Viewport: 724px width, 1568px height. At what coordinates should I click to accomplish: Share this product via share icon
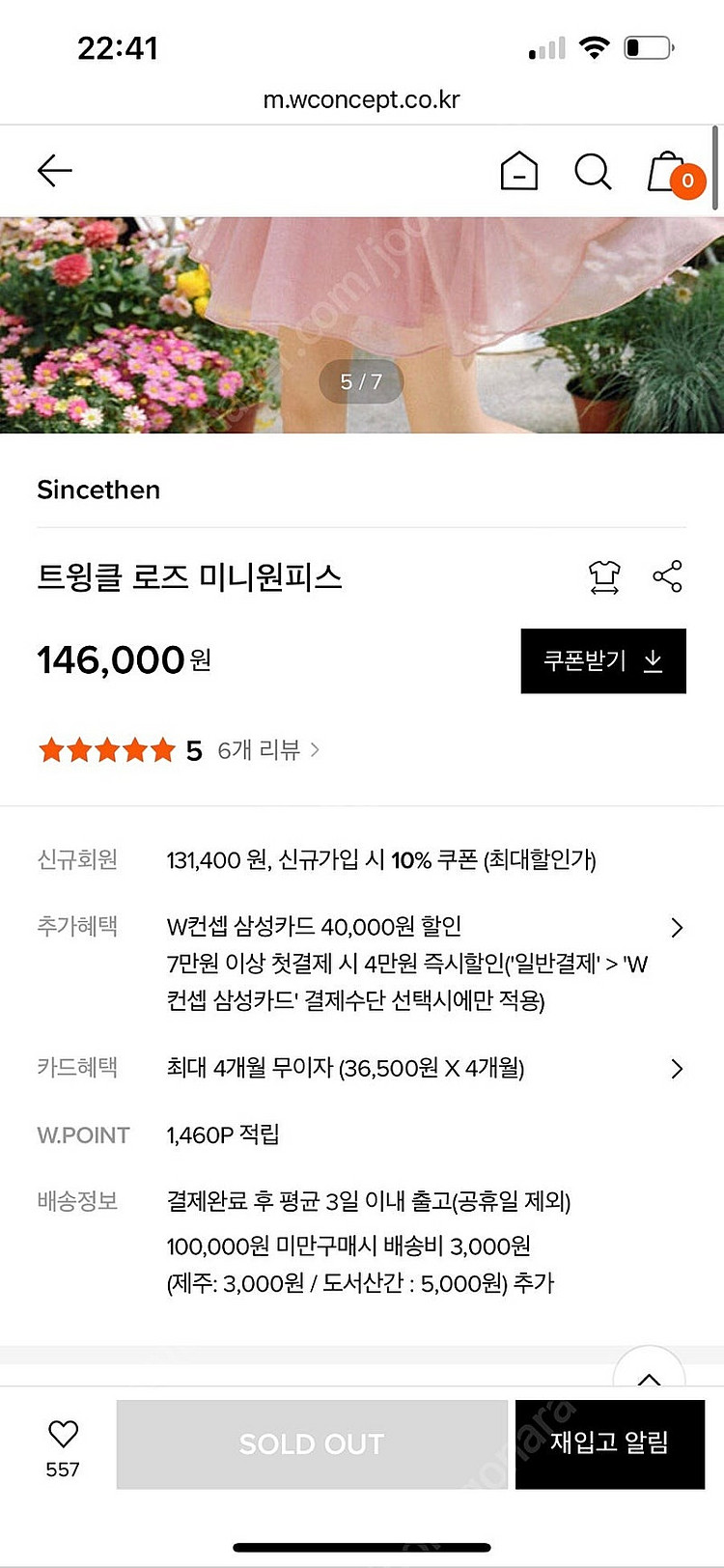tap(667, 576)
